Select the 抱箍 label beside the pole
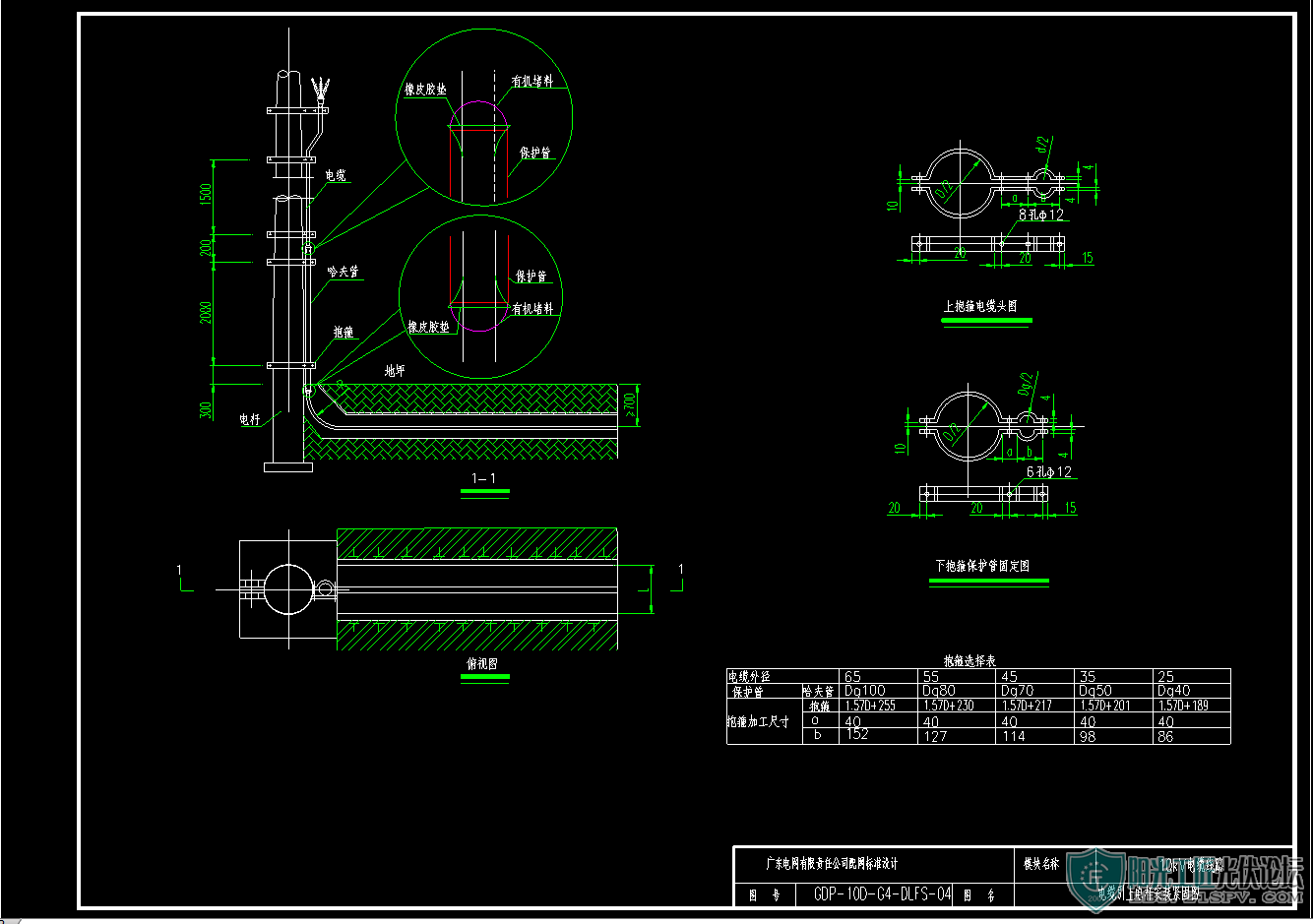The height and width of the screenshot is (924, 1313). click(343, 333)
